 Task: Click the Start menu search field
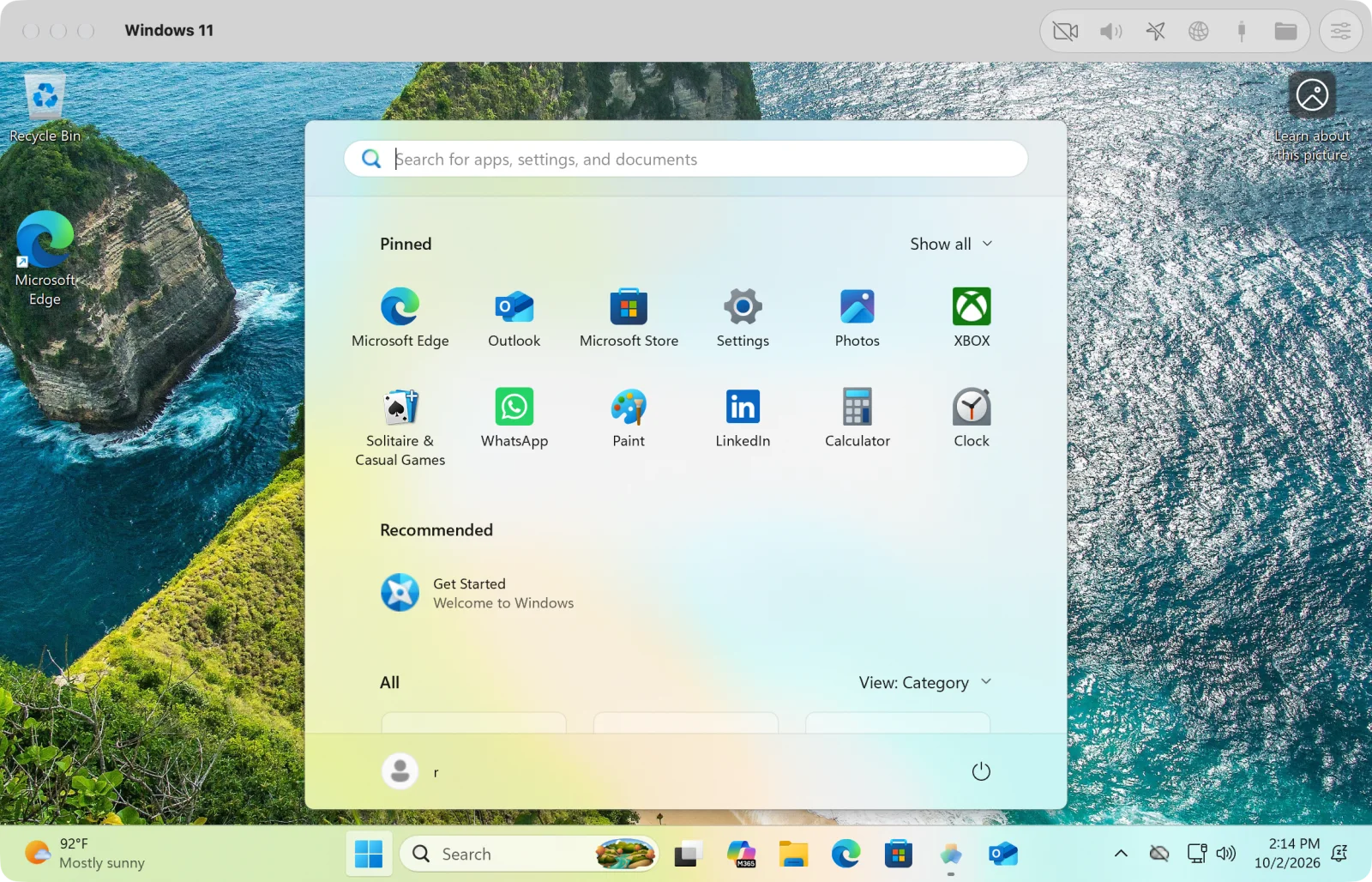pyautogui.click(x=686, y=159)
